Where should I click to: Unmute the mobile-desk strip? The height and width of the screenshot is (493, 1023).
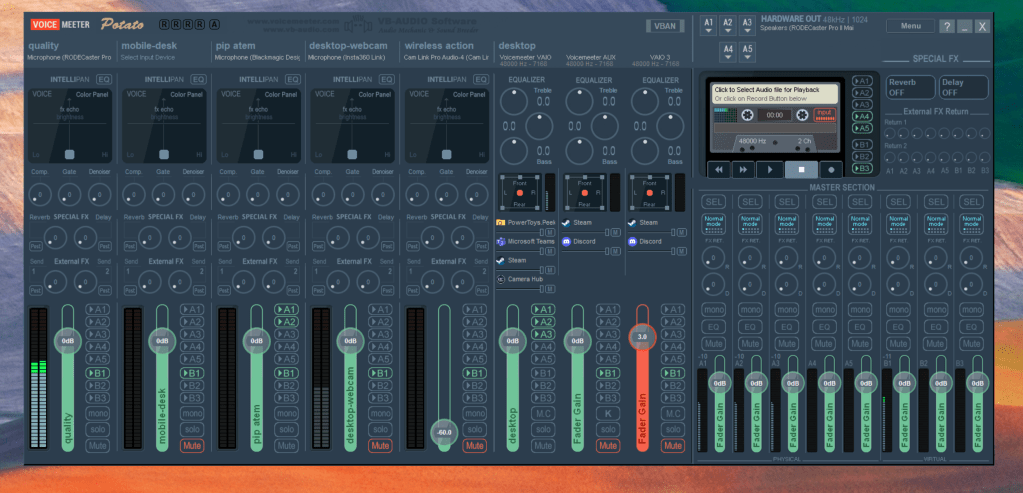pos(192,446)
